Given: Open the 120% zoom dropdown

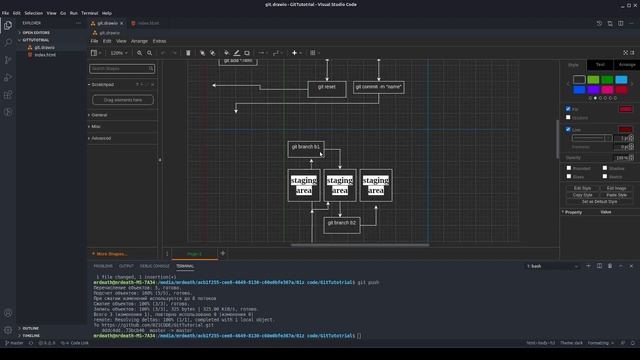Looking at the screenshot, I should 119,53.
